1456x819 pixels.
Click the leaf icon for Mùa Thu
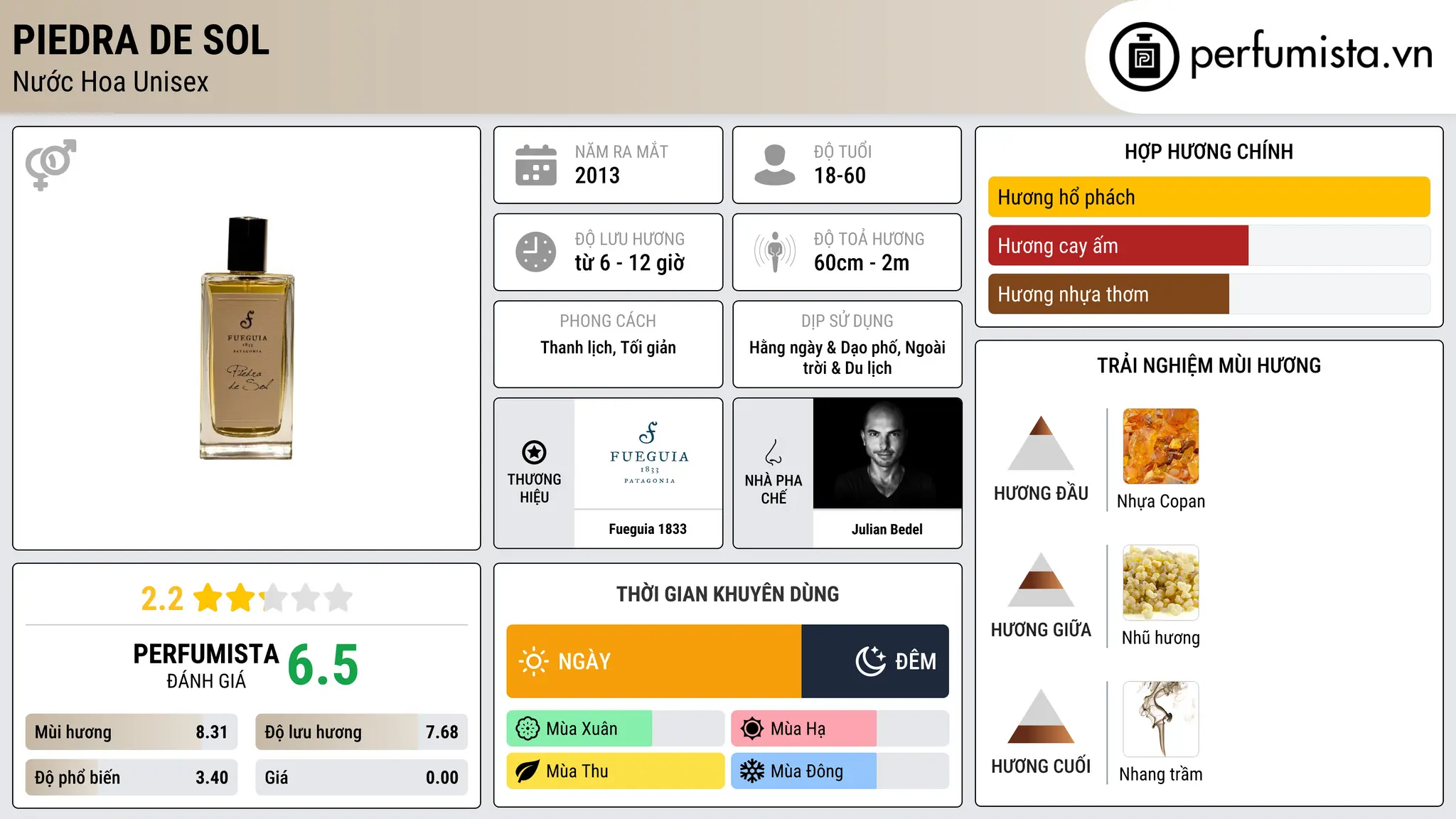528,771
